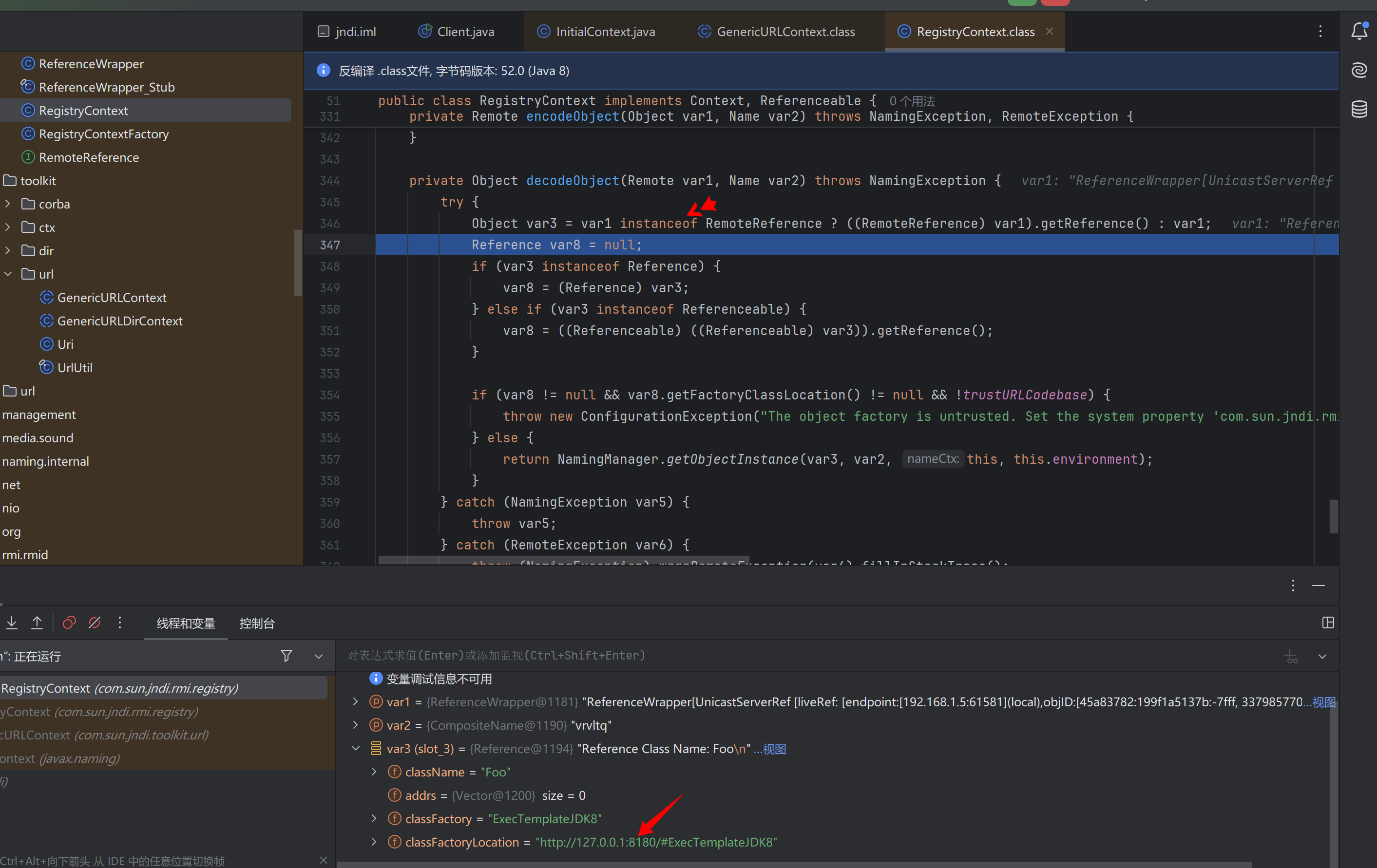Expand the corba folder
The width and height of the screenshot is (1377, 868).
point(8,204)
